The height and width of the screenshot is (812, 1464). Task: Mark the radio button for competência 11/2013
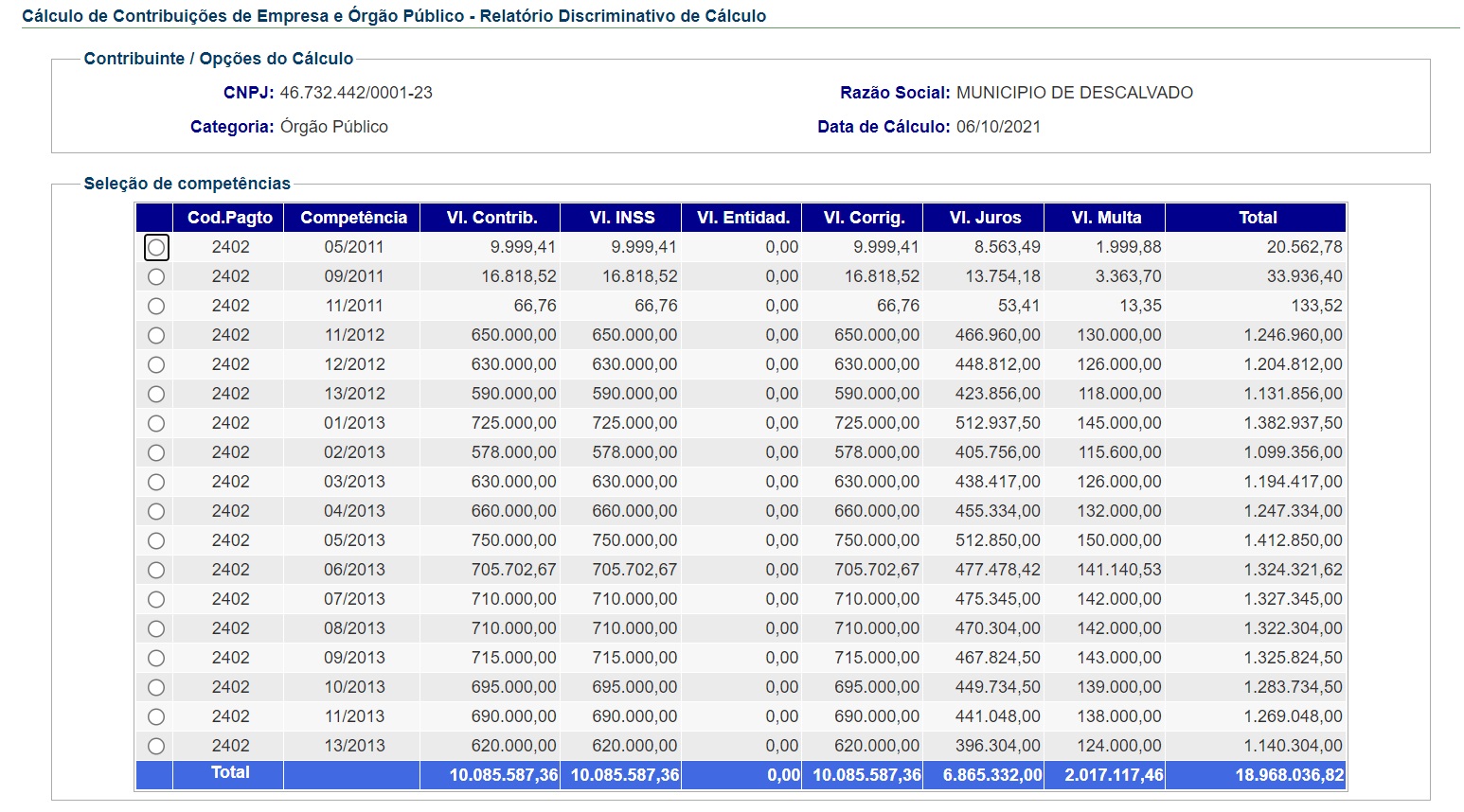coord(156,717)
